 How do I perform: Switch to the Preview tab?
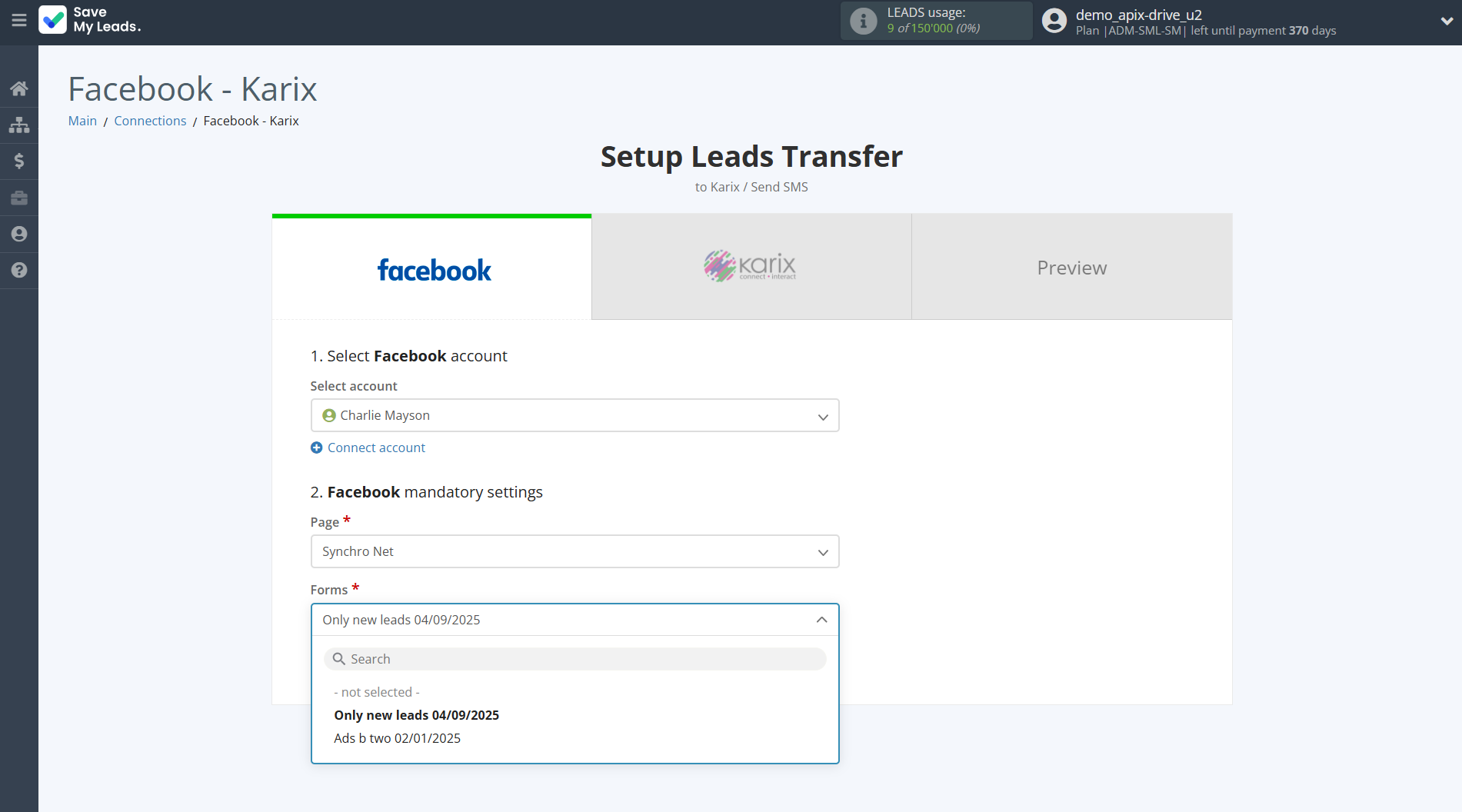tap(1071, 267)
